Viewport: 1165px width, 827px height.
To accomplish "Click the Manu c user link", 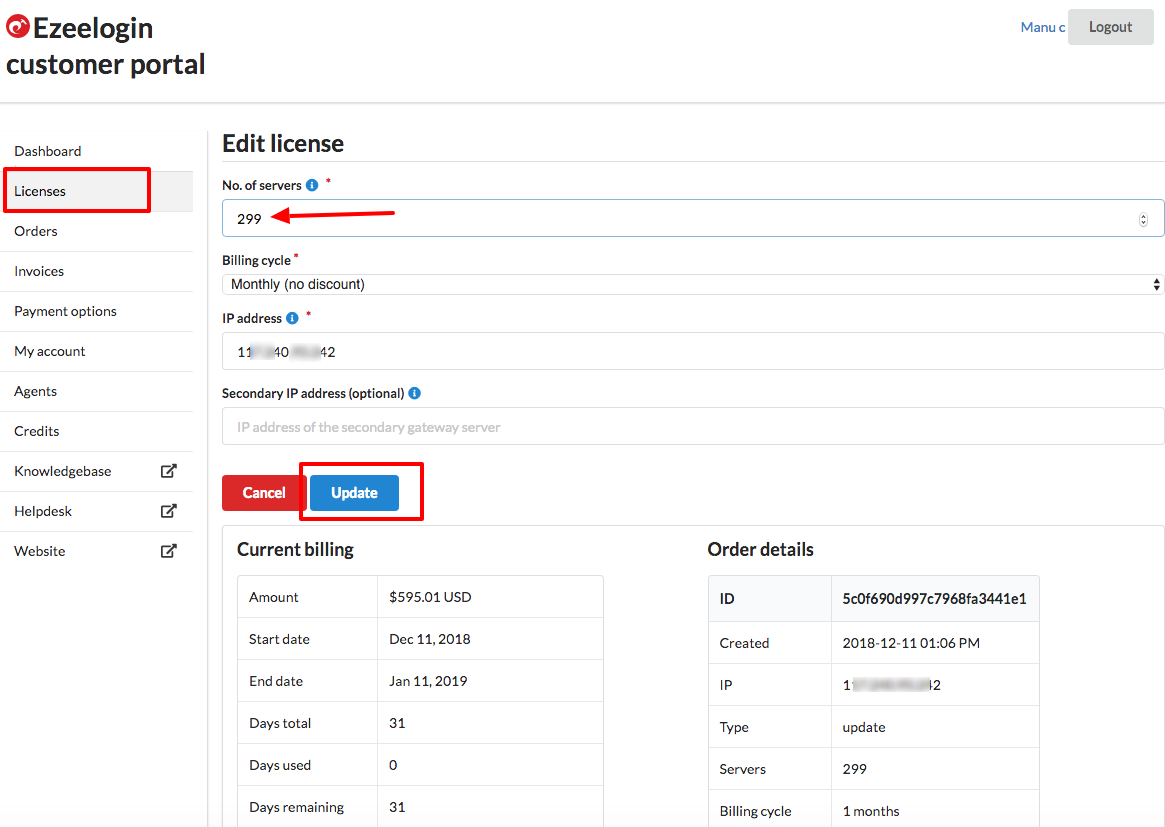I will click(x=1042, y=27).
